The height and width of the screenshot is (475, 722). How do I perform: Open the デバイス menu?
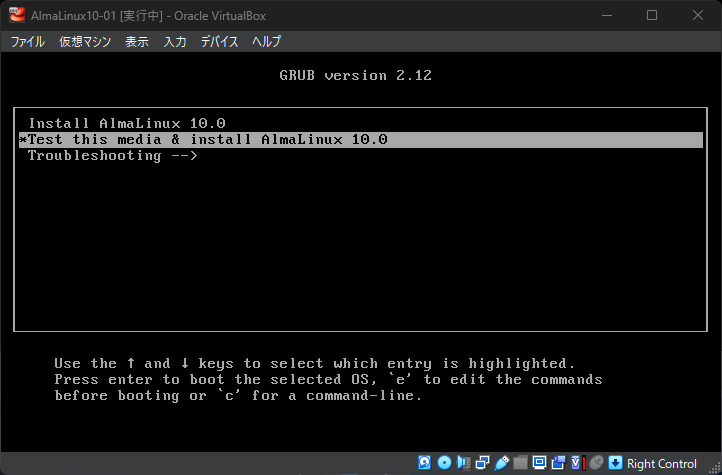click(x=220, y=42)
